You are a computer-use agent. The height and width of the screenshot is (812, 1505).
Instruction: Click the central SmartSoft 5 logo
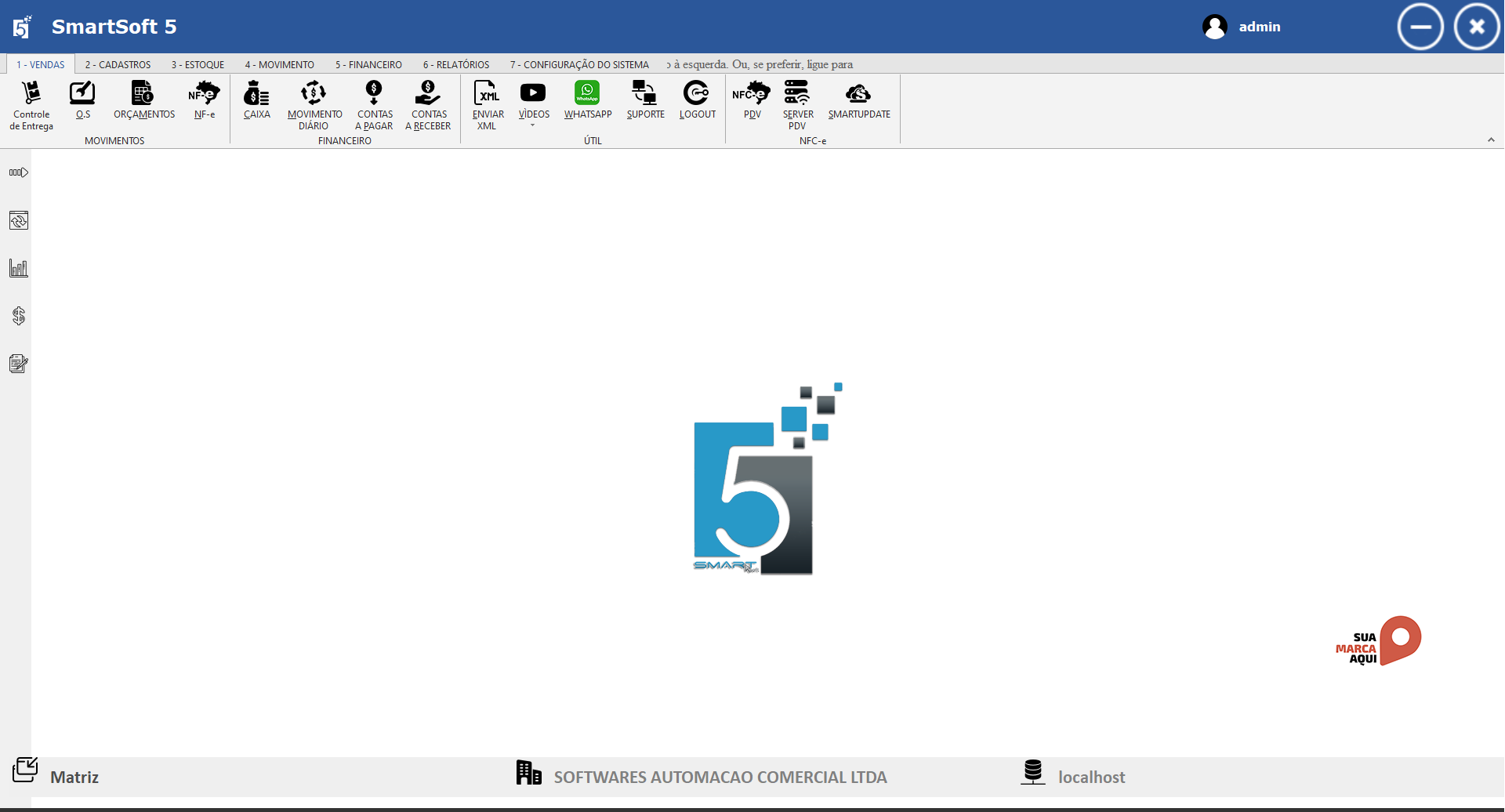tap(767, 479)
